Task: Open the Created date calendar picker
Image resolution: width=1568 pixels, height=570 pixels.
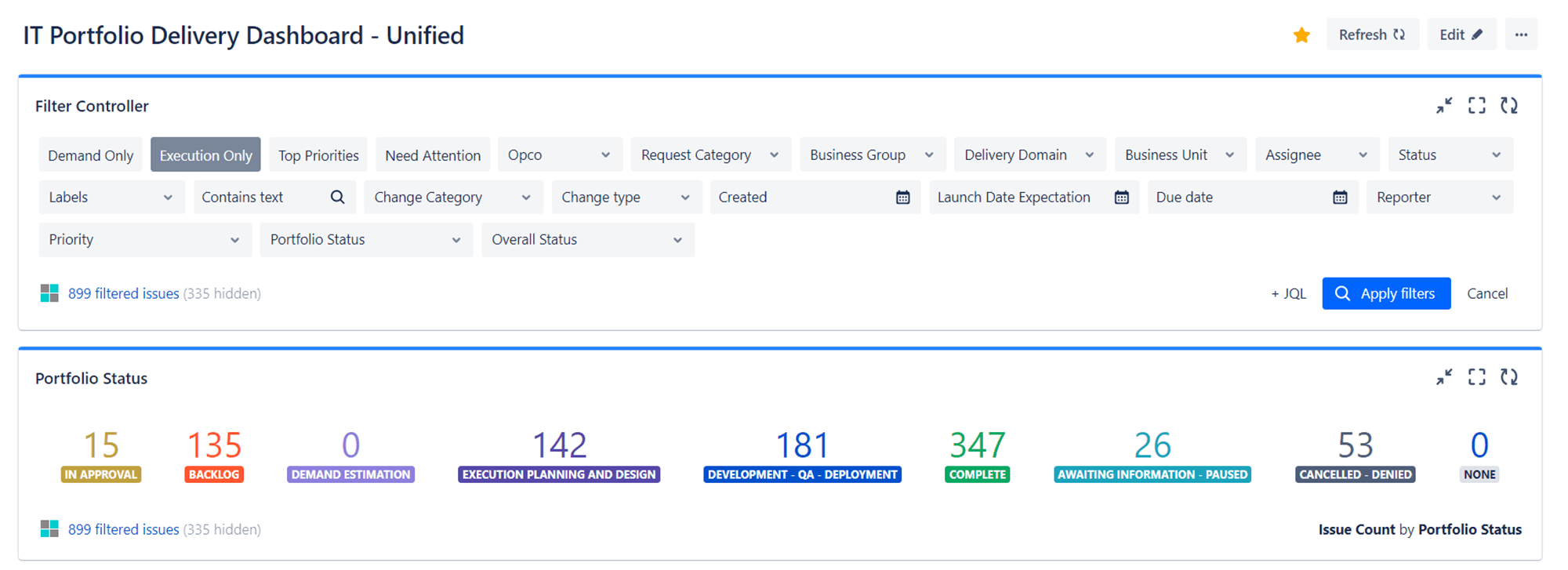Action: coord(903,198)
